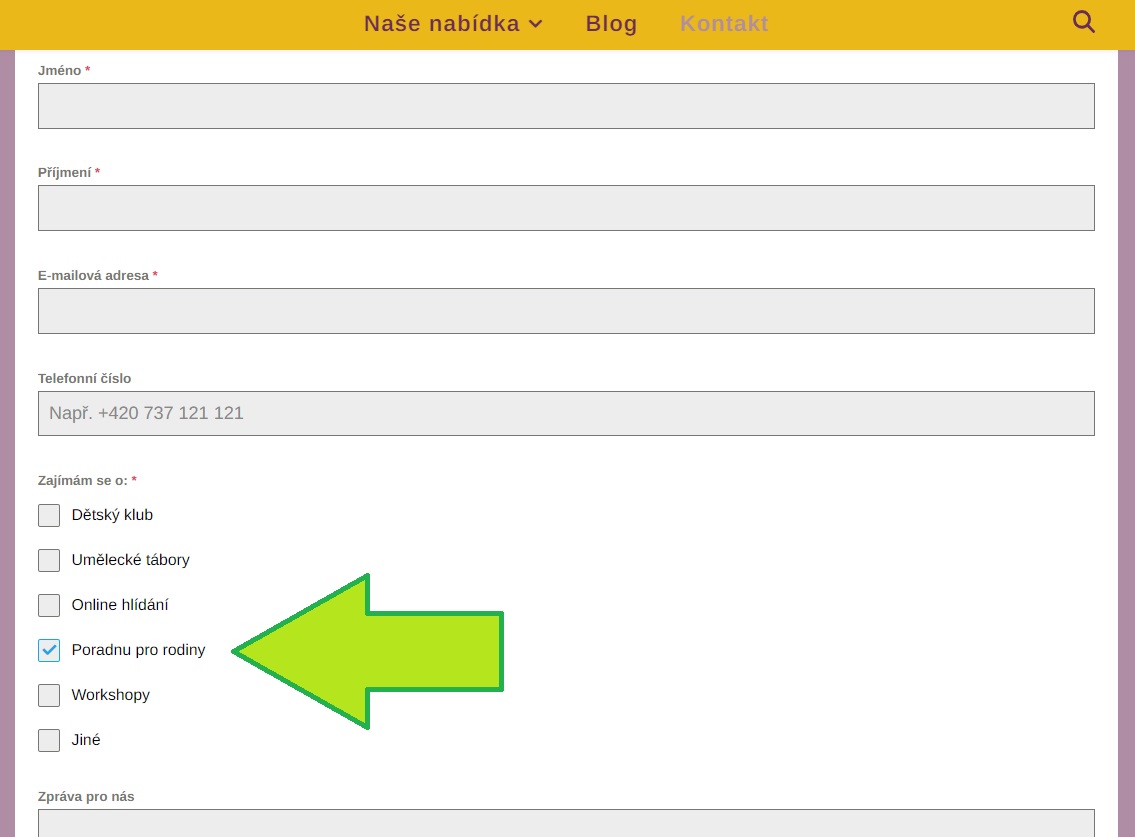Image resolution: width=1135 pixels, height=837 pixels.
Task: Enable the Umělecké tábory checkbox
Action: coord(49,560)
